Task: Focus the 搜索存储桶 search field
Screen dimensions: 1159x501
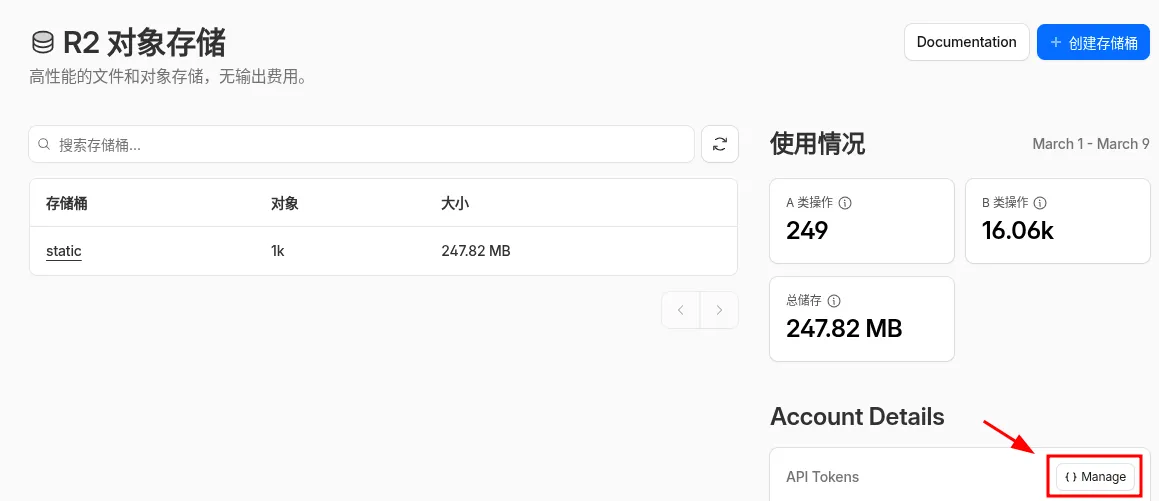Action: [x=370, y=144]
